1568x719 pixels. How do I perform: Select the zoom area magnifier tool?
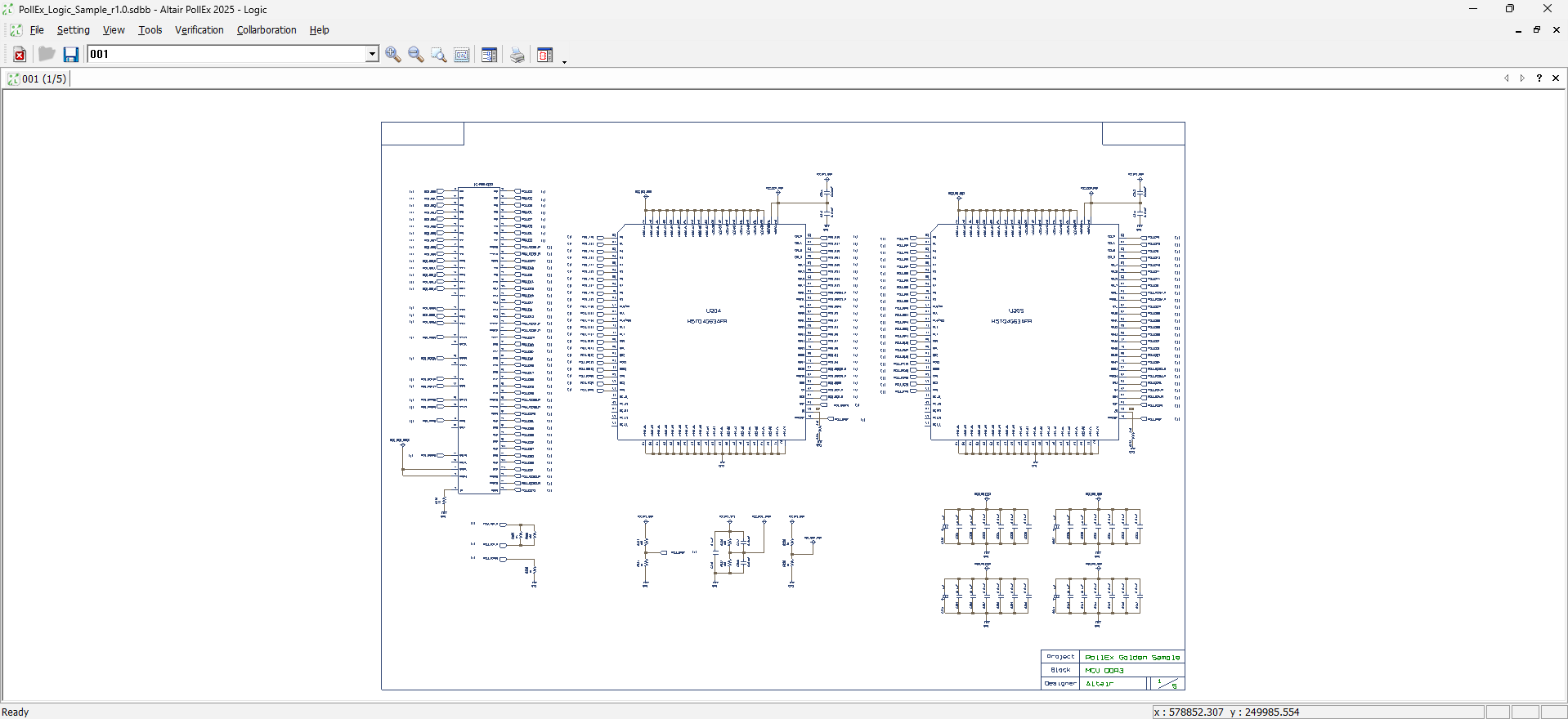click(439, 55)
